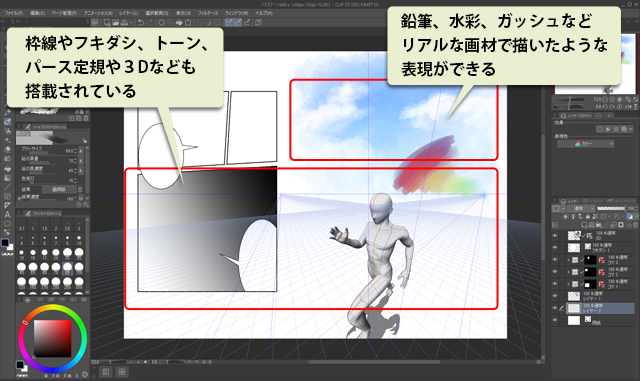
Task: Select the Eraser tool in the left toolbar
Action: point(7,149)
